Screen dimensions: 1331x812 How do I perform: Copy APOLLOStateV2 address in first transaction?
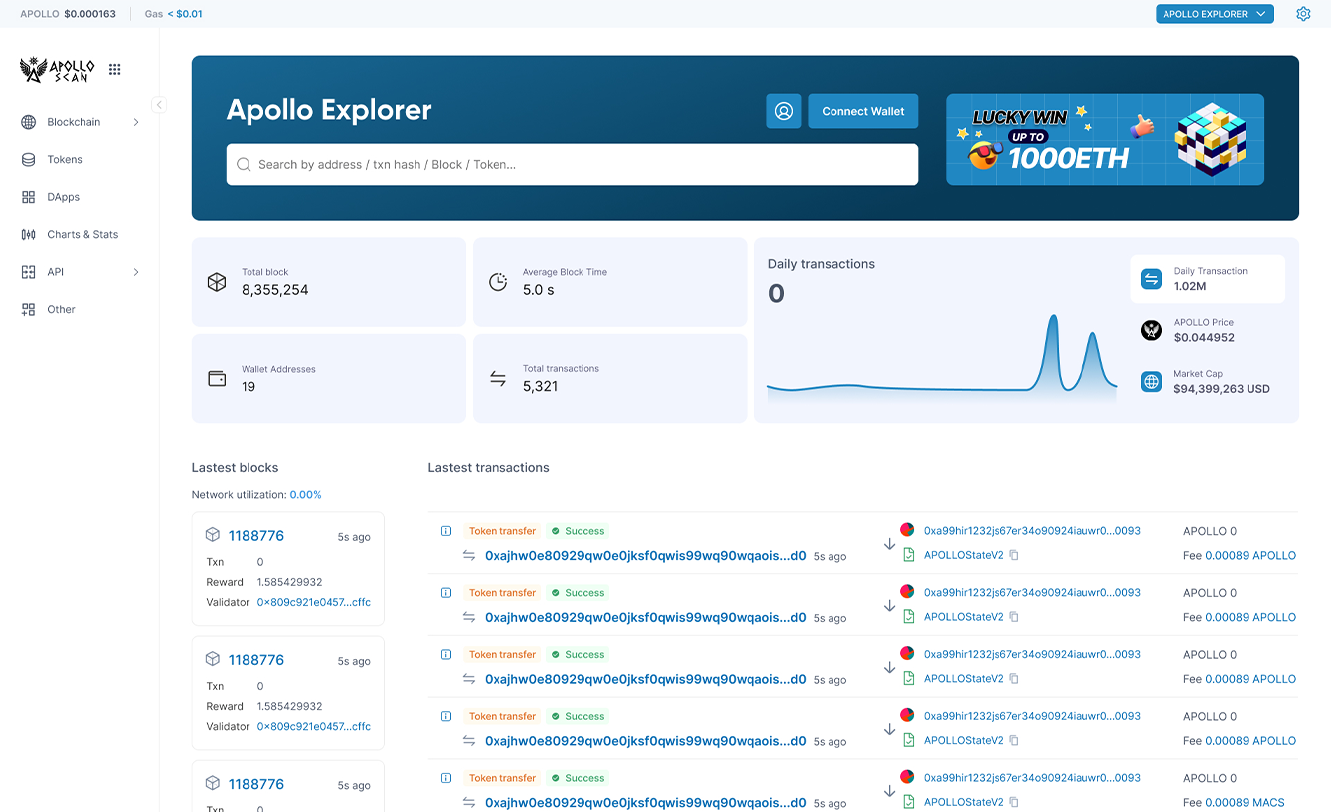point(1014,555)
